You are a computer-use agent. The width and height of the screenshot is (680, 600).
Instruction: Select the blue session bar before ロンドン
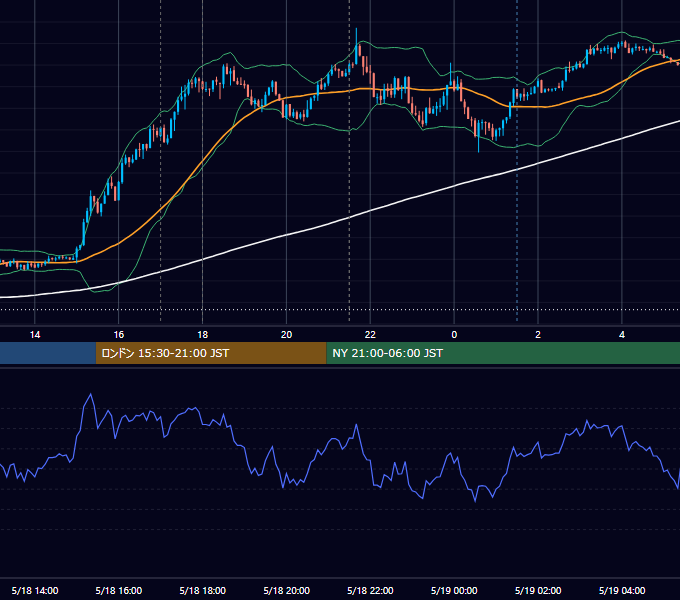pos(48,353)
